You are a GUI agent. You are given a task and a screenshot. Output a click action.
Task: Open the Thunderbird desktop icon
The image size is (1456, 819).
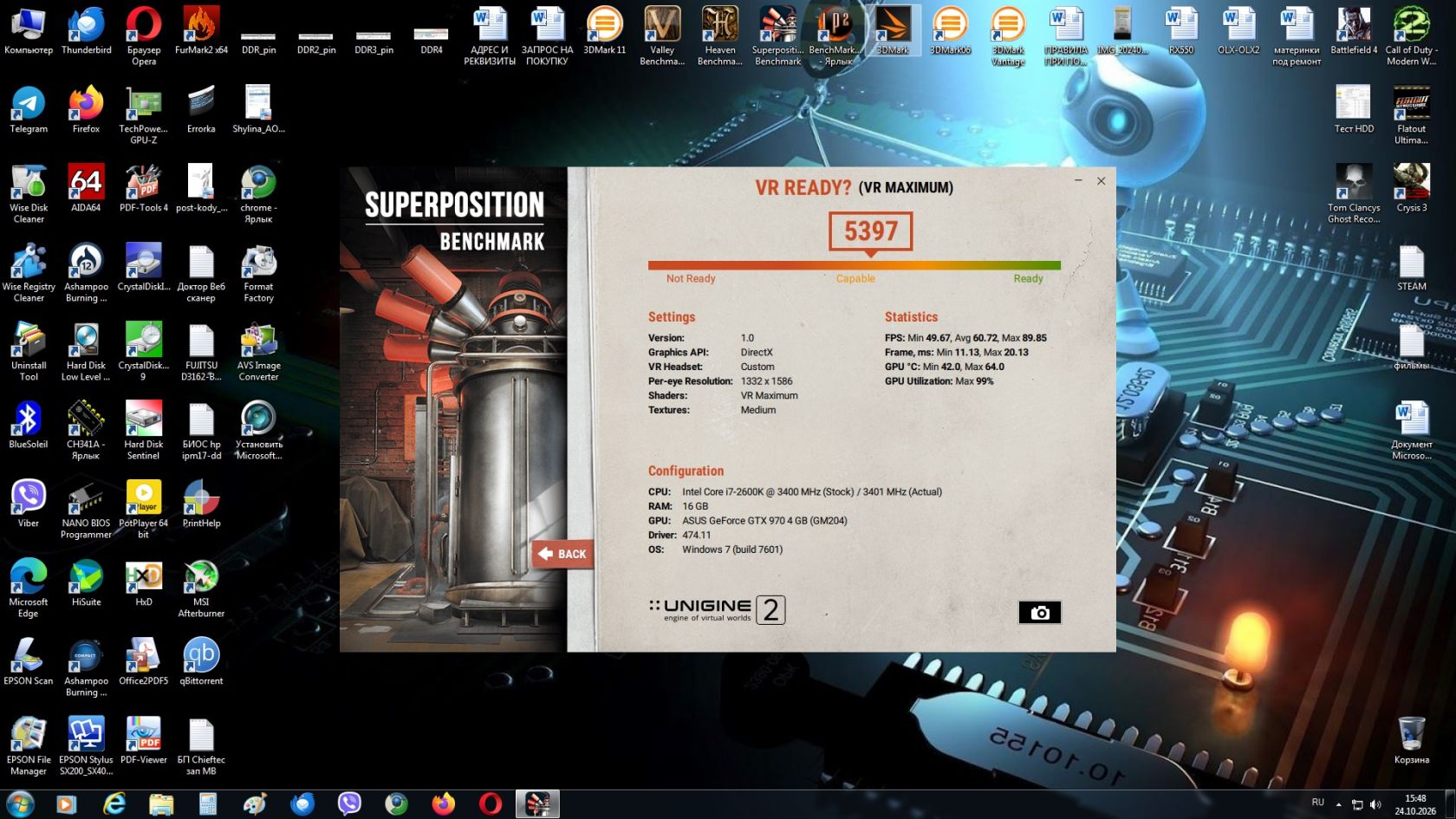tap(86, 31)
